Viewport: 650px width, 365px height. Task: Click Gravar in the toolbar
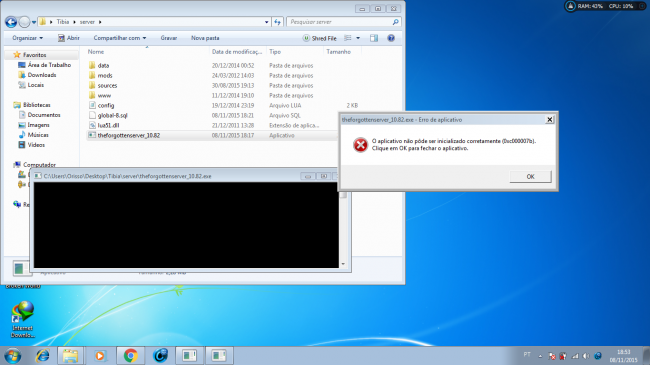click(x=169, y=38)
